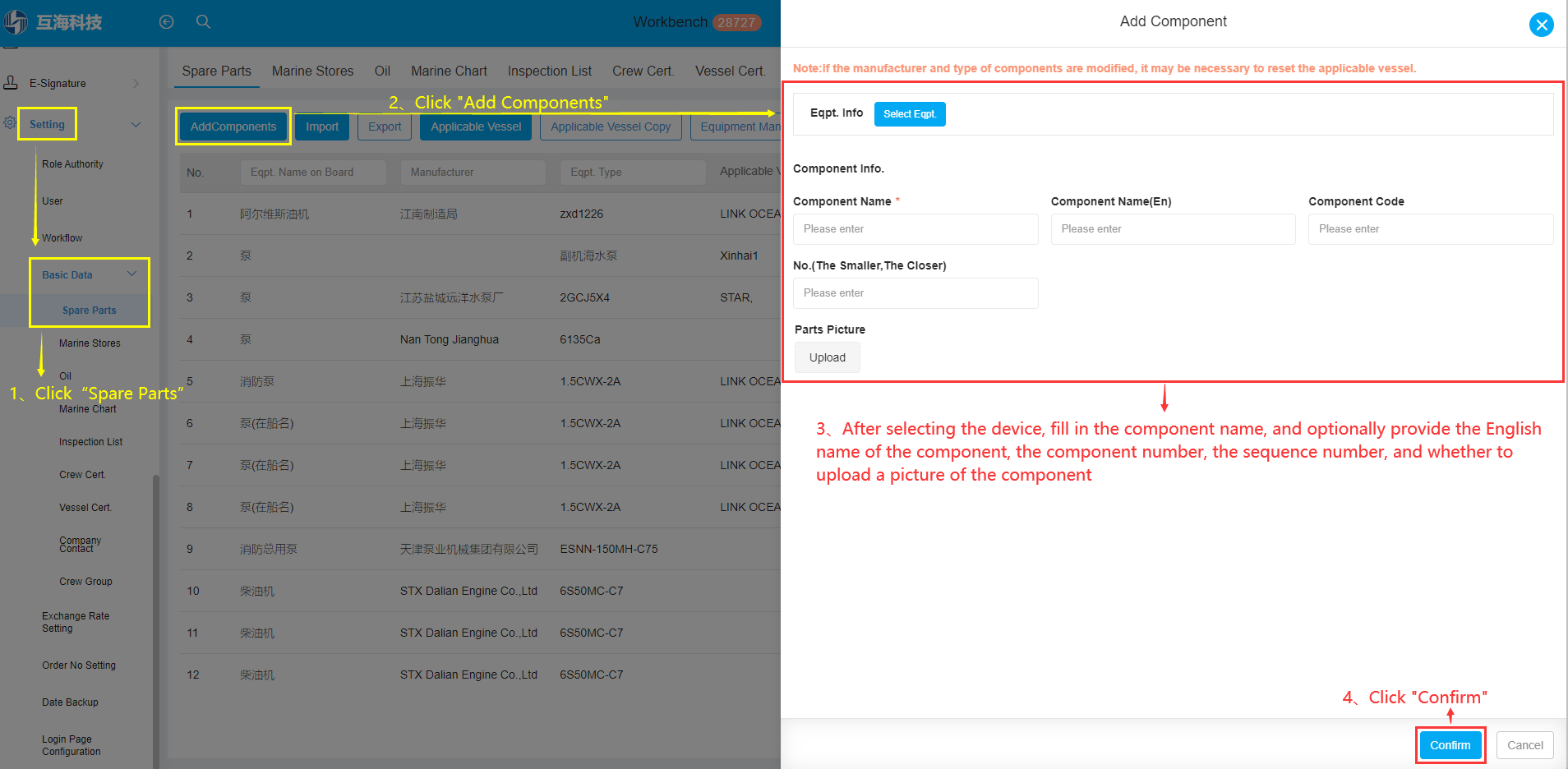This screenshot has width=1568, height=769.
Task: Switch to the Vessel Cert. tab
Action: point(731,71)
